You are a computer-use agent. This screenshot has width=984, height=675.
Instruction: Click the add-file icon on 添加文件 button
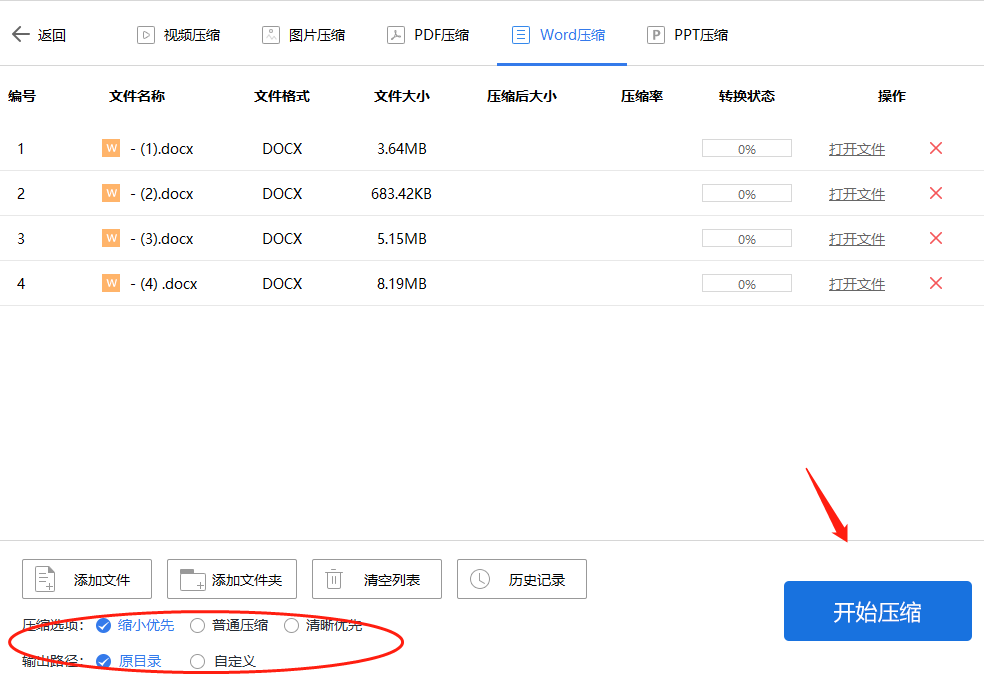click(x=45, y=578)
